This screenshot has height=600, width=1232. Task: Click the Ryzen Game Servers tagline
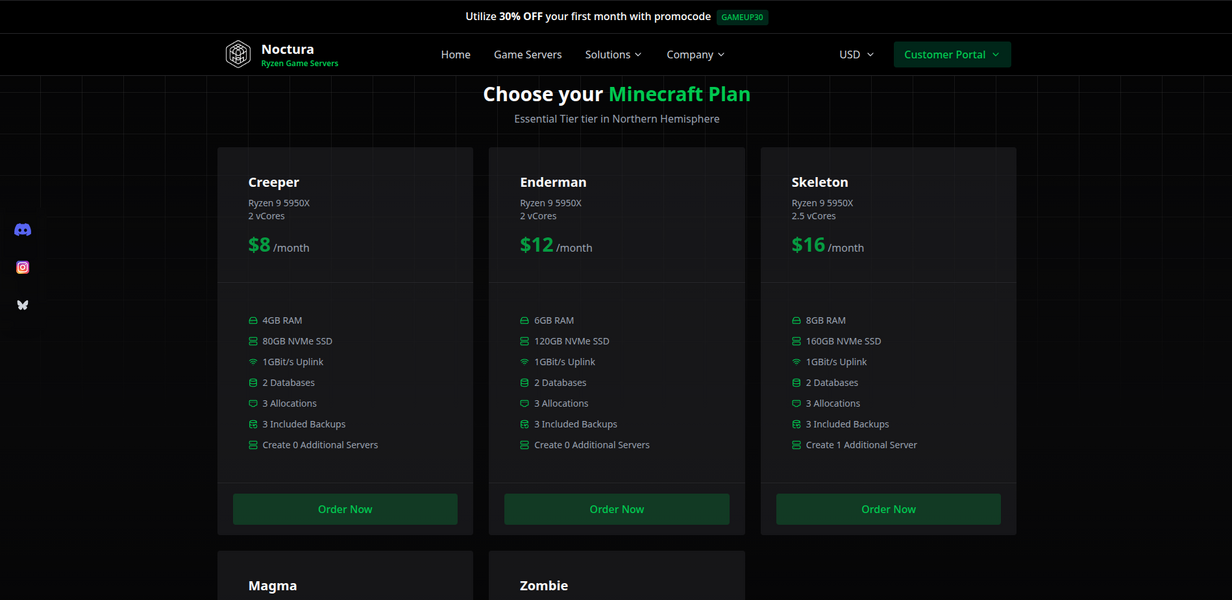(300, 63)
